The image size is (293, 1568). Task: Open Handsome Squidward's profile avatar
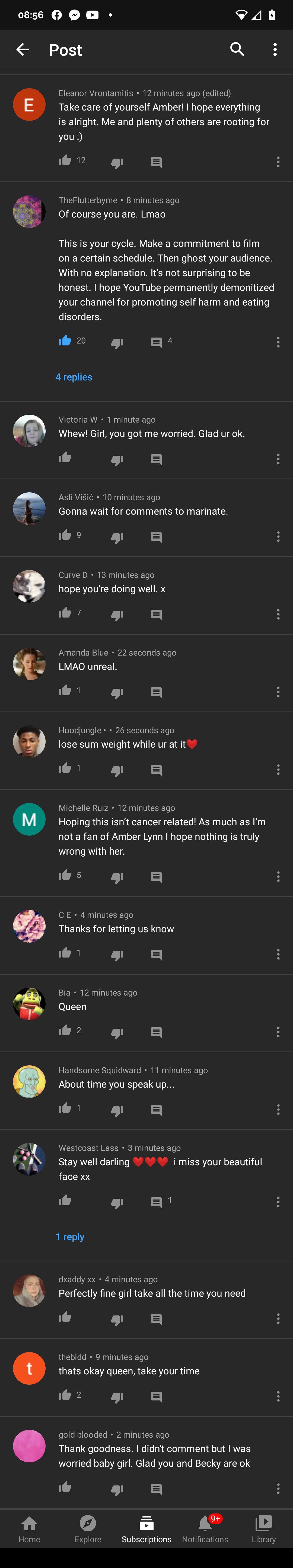(29, 1081)
